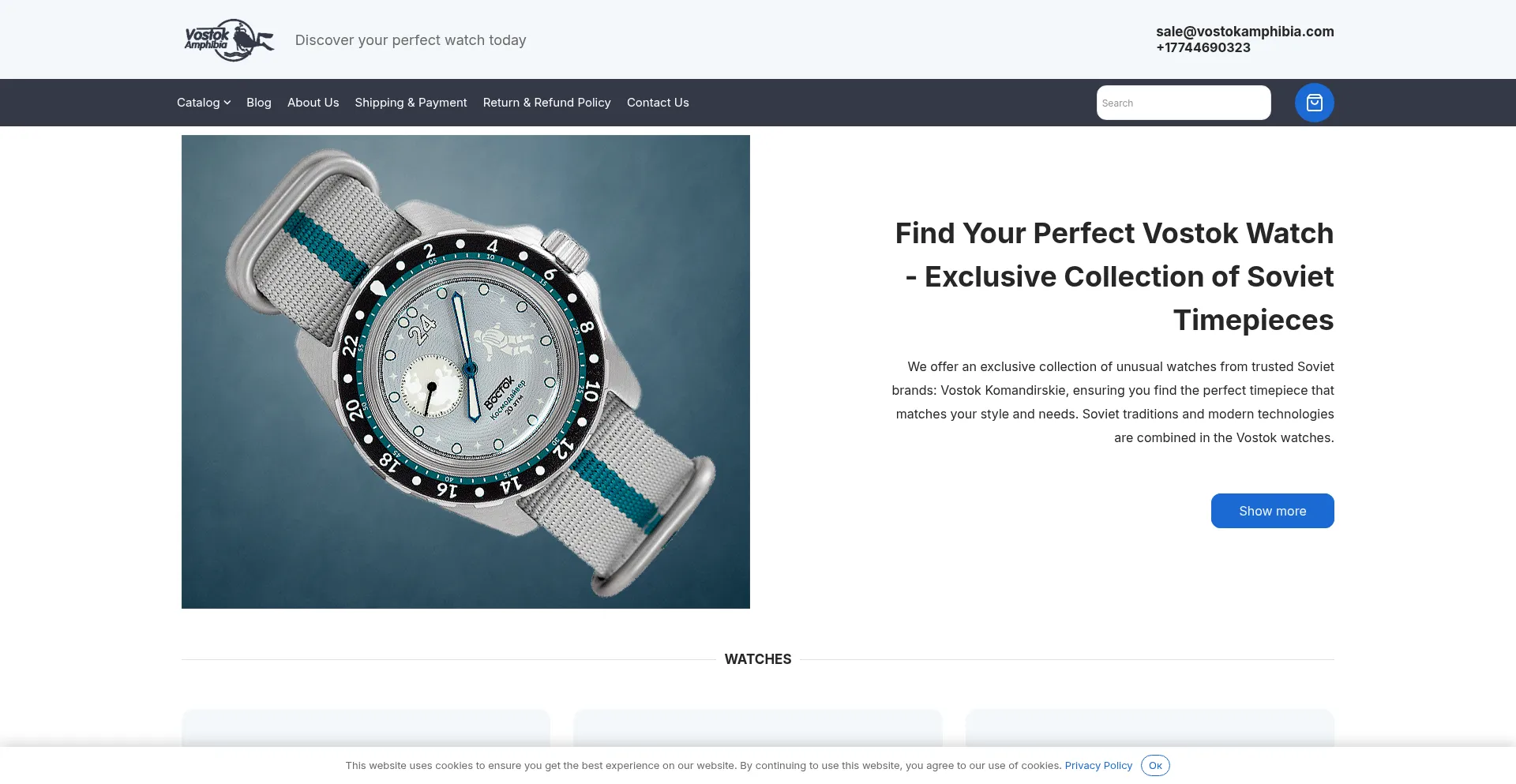View the Return & Refund Policy
The image size is (1516, 784).
click(546, 103)
